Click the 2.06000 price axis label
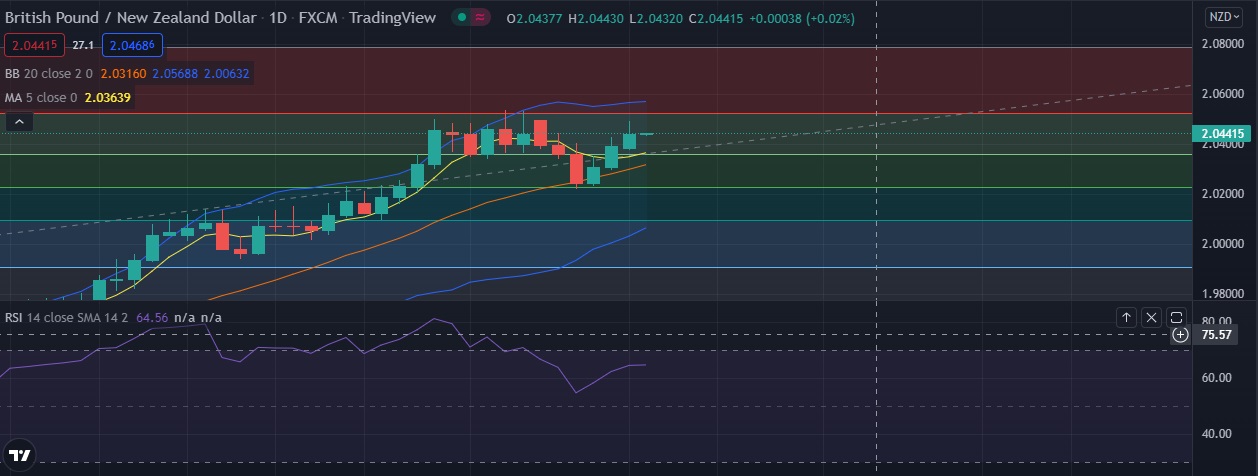1258x476 pixels. (x=1223, y=94)
